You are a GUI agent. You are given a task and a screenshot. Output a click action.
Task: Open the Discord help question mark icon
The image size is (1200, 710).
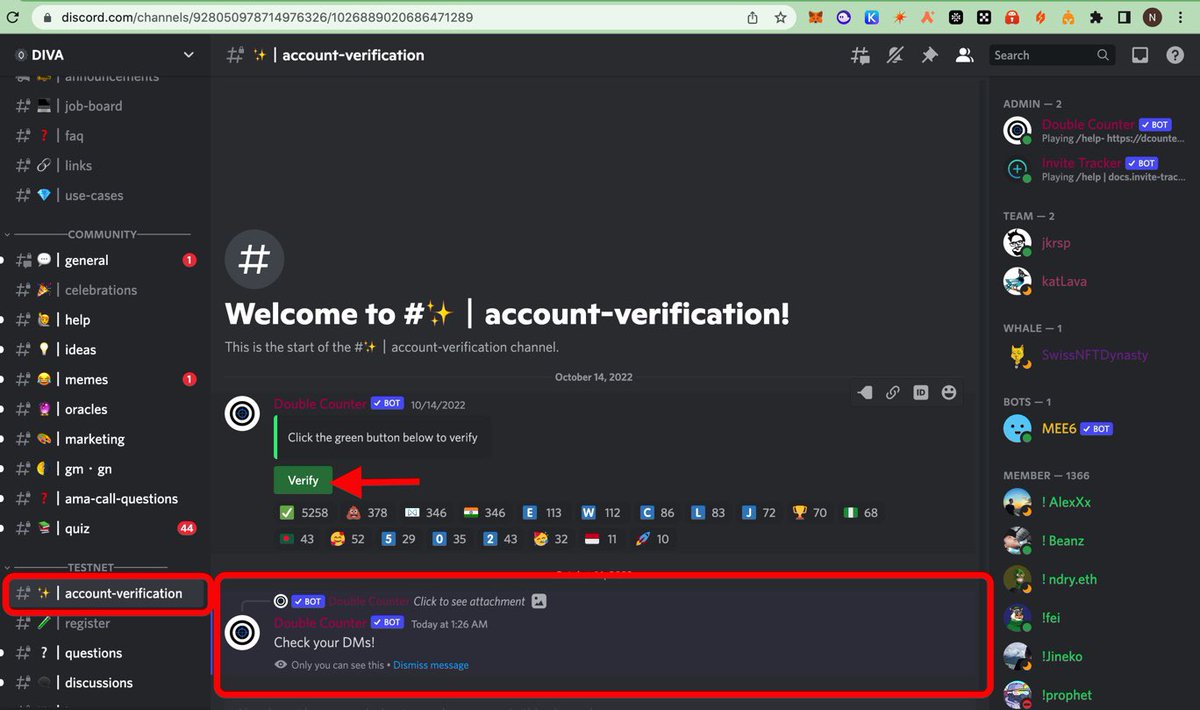pyautogui.click(x=1175, y=56)
